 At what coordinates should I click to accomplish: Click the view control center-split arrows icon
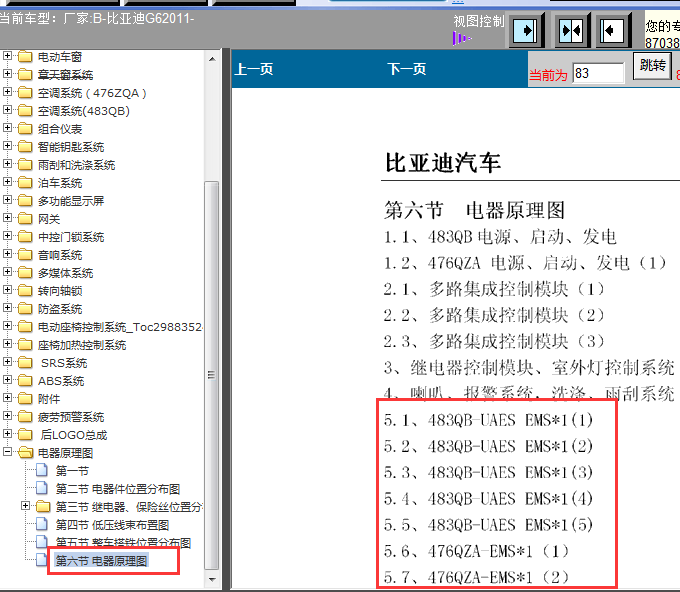tap(572, 30)
